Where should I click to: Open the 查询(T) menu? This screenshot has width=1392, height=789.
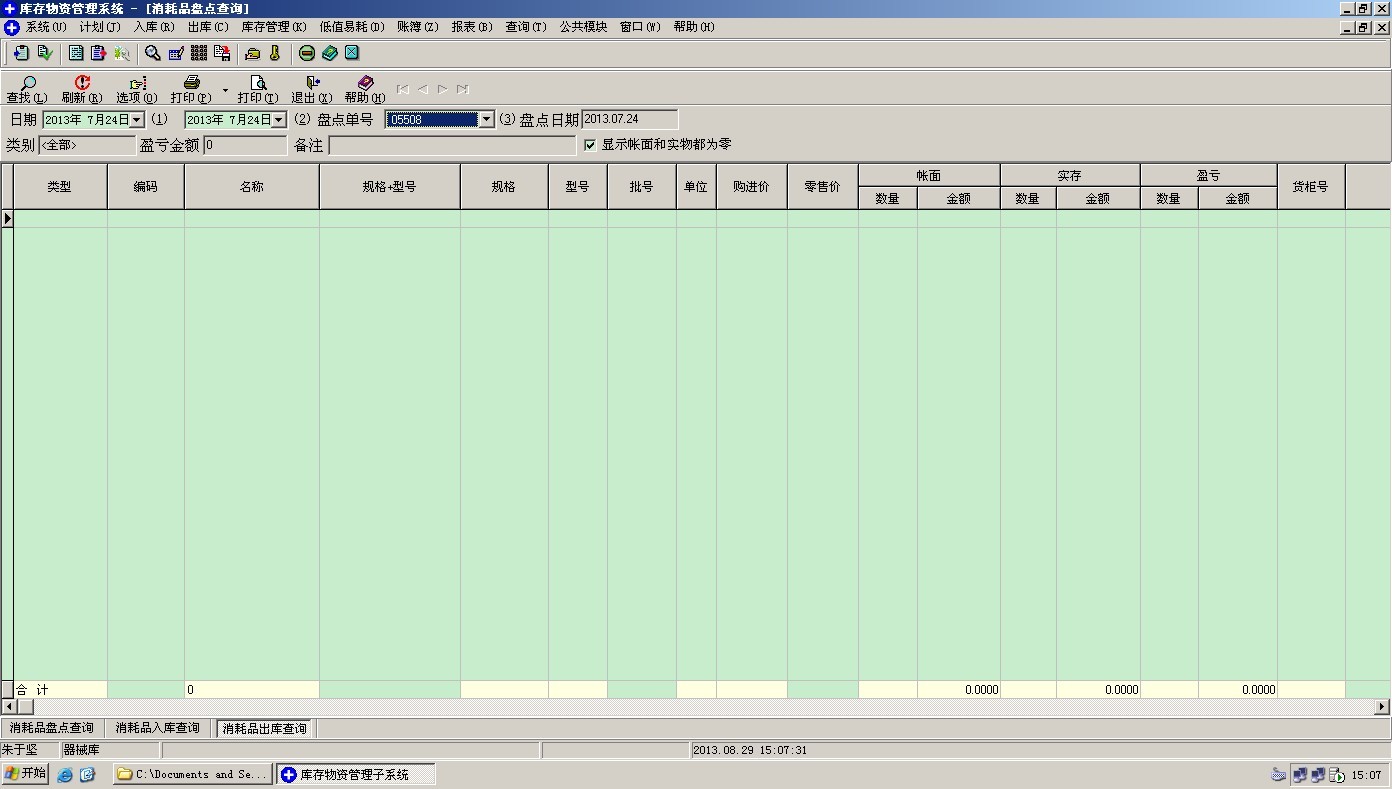(x=526, y=27)
